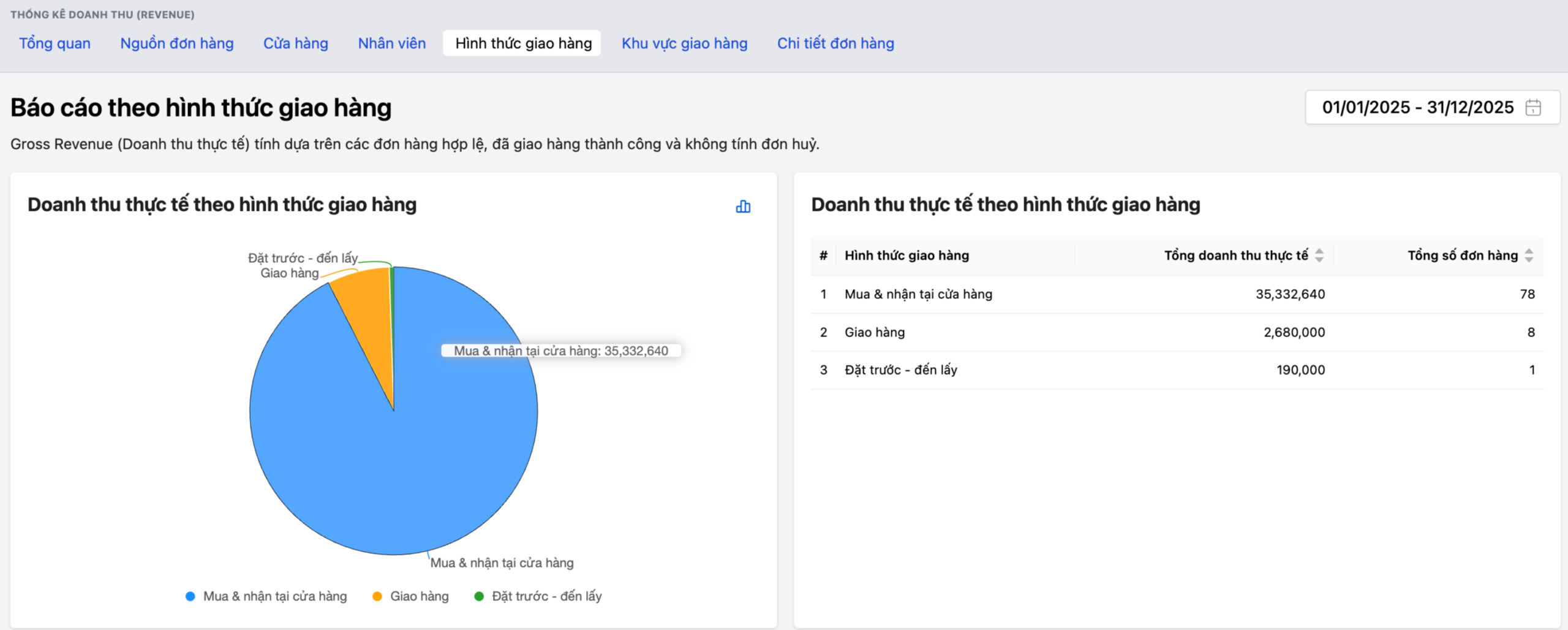
Task: Go to the Cửa hàng tab
Action: (x=295, y=44)
